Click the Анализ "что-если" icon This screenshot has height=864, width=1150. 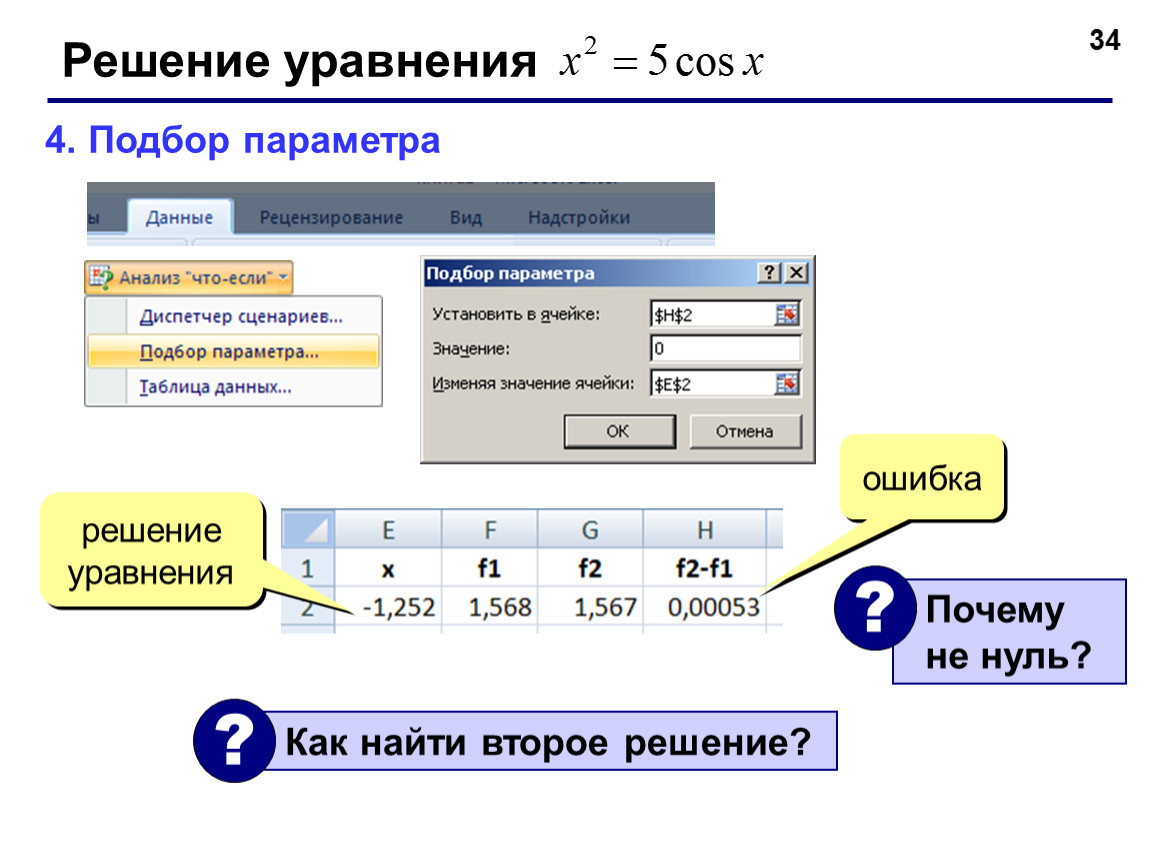coord(100,277)
